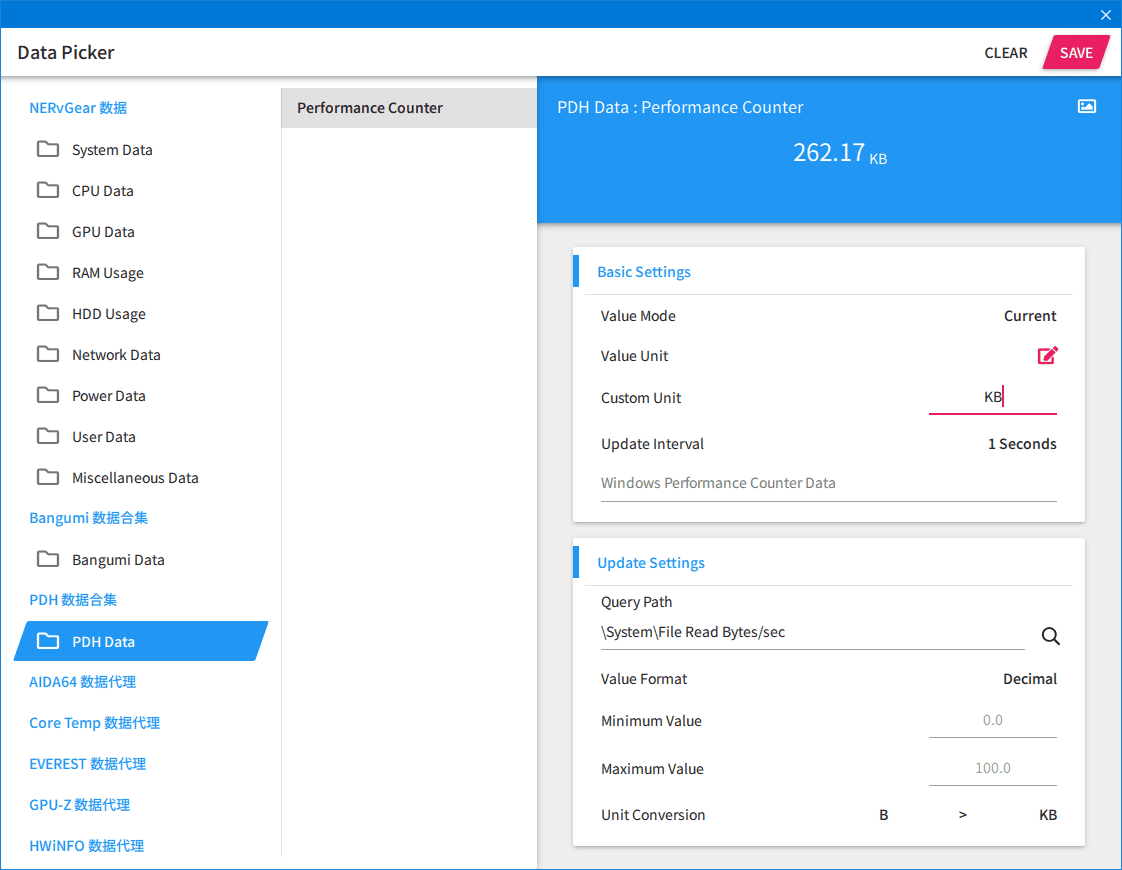Select the KB target unit in Unit Conversion
The image size is (1122, 870).
pyautogui.click(x=1048, y=815)
